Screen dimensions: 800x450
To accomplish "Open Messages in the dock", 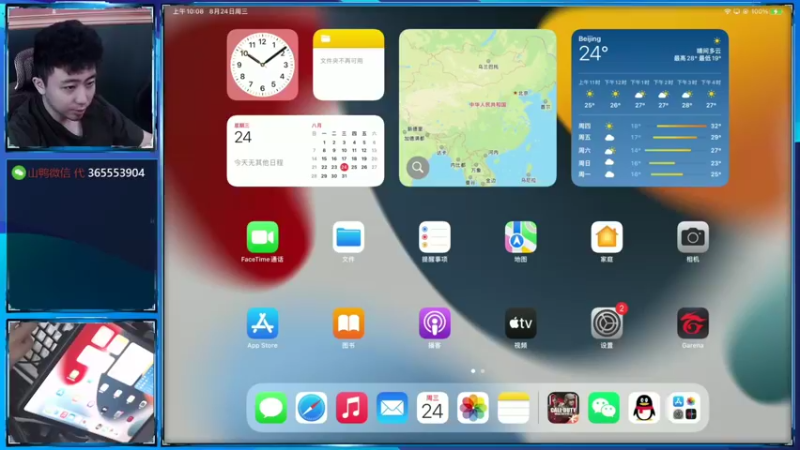I will pyautogui.click(x=270, y=408).
